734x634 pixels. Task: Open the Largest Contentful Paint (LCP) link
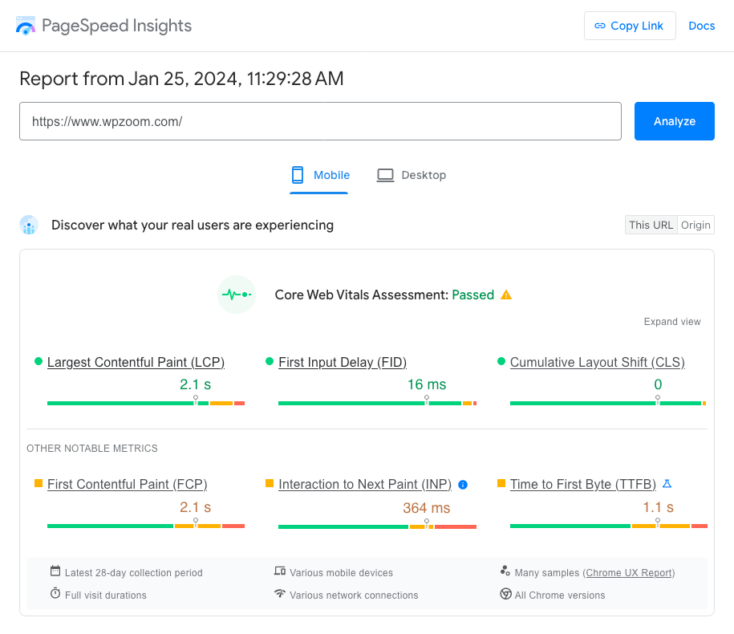pos(136,362)
